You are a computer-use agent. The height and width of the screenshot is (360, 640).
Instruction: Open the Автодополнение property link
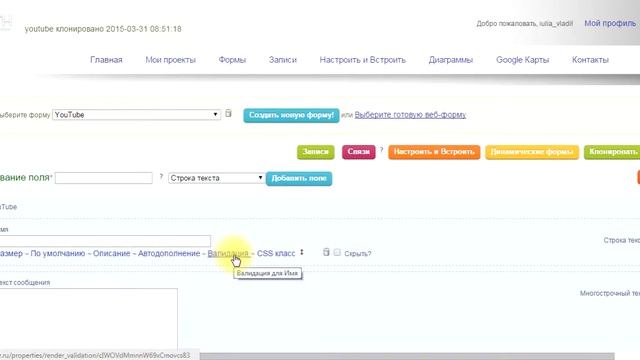169,253
